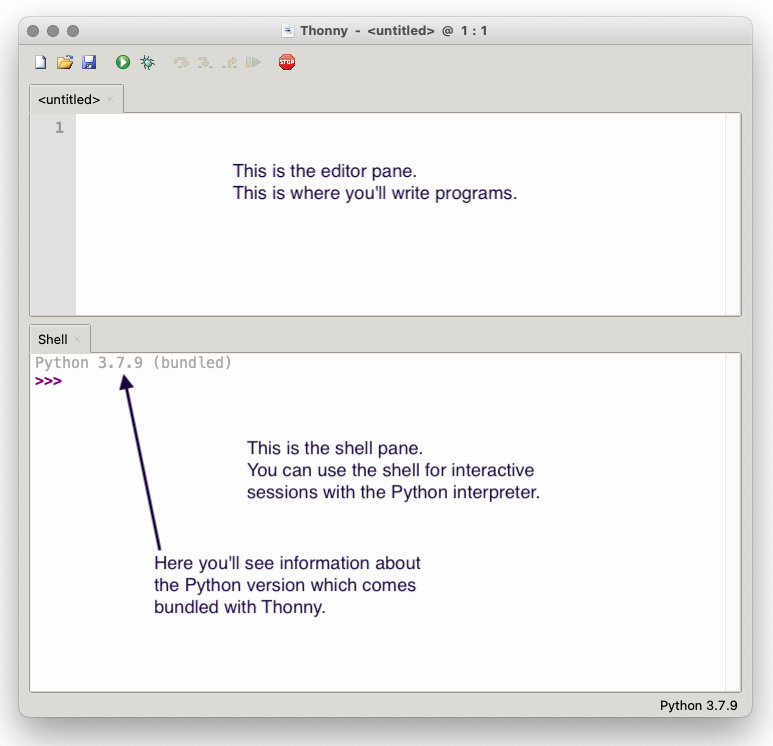Click the Resume debugger icon
The image size is (773, 746).
(253, 62)
